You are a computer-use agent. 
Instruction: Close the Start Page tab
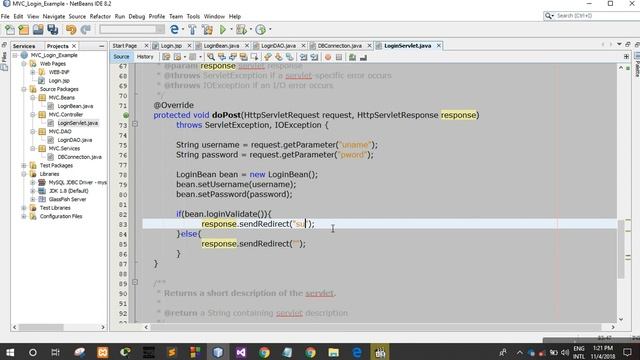pos(146,46)
